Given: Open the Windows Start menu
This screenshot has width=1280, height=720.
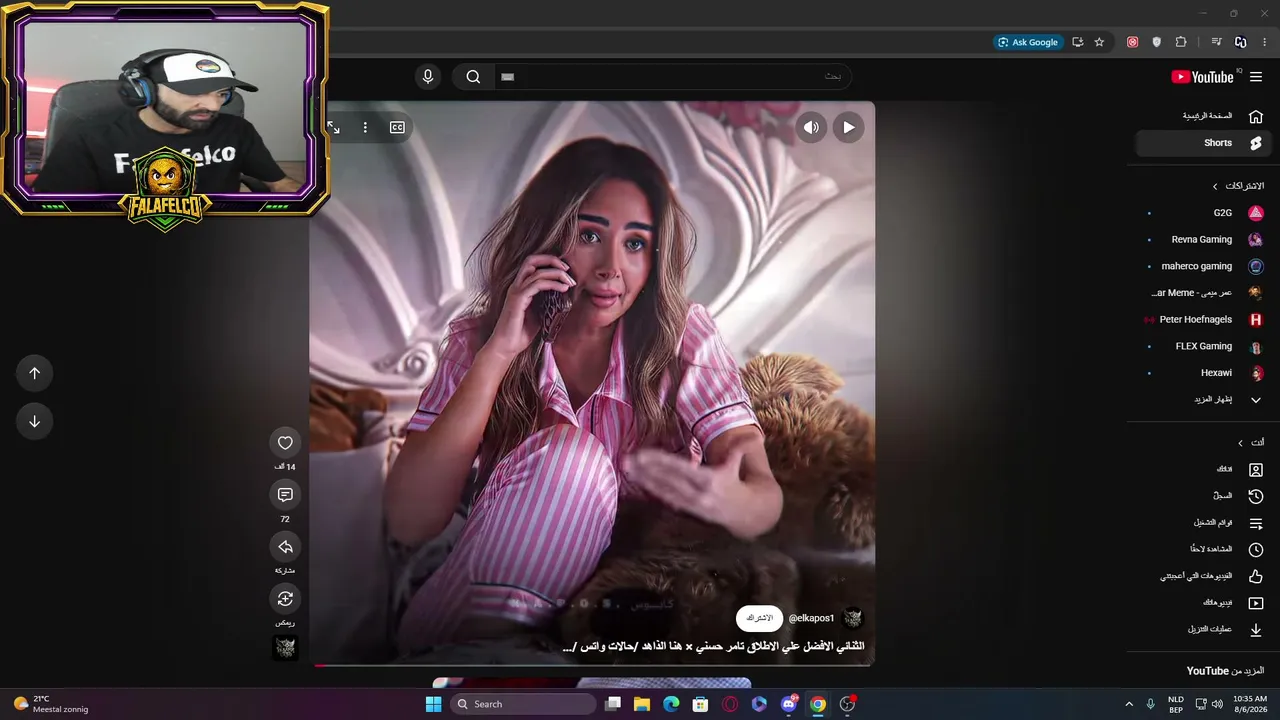Looking at the screenshot, I should tap(433, 704).
